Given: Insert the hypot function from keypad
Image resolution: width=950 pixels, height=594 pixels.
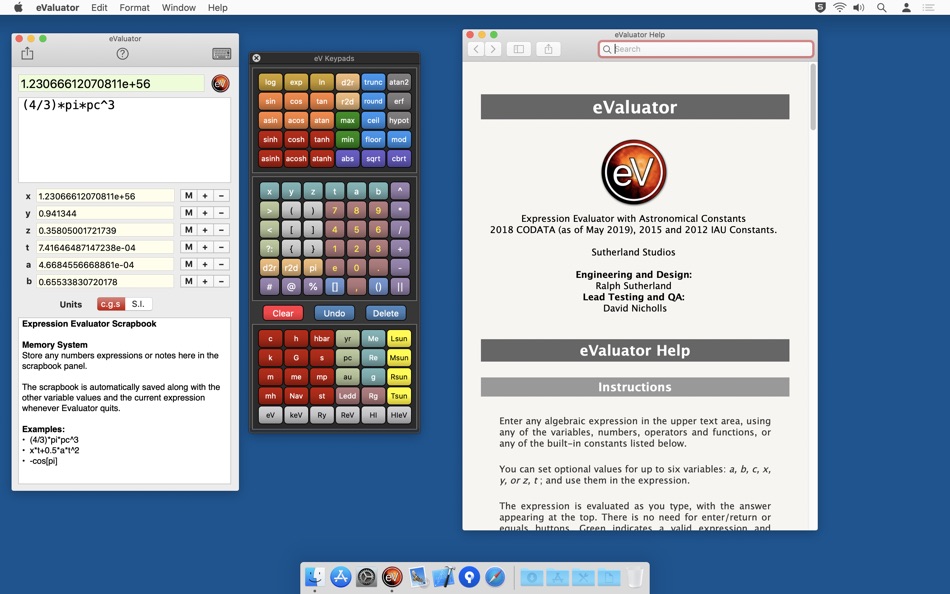Looking at the screenshot, I should [399, 121].
